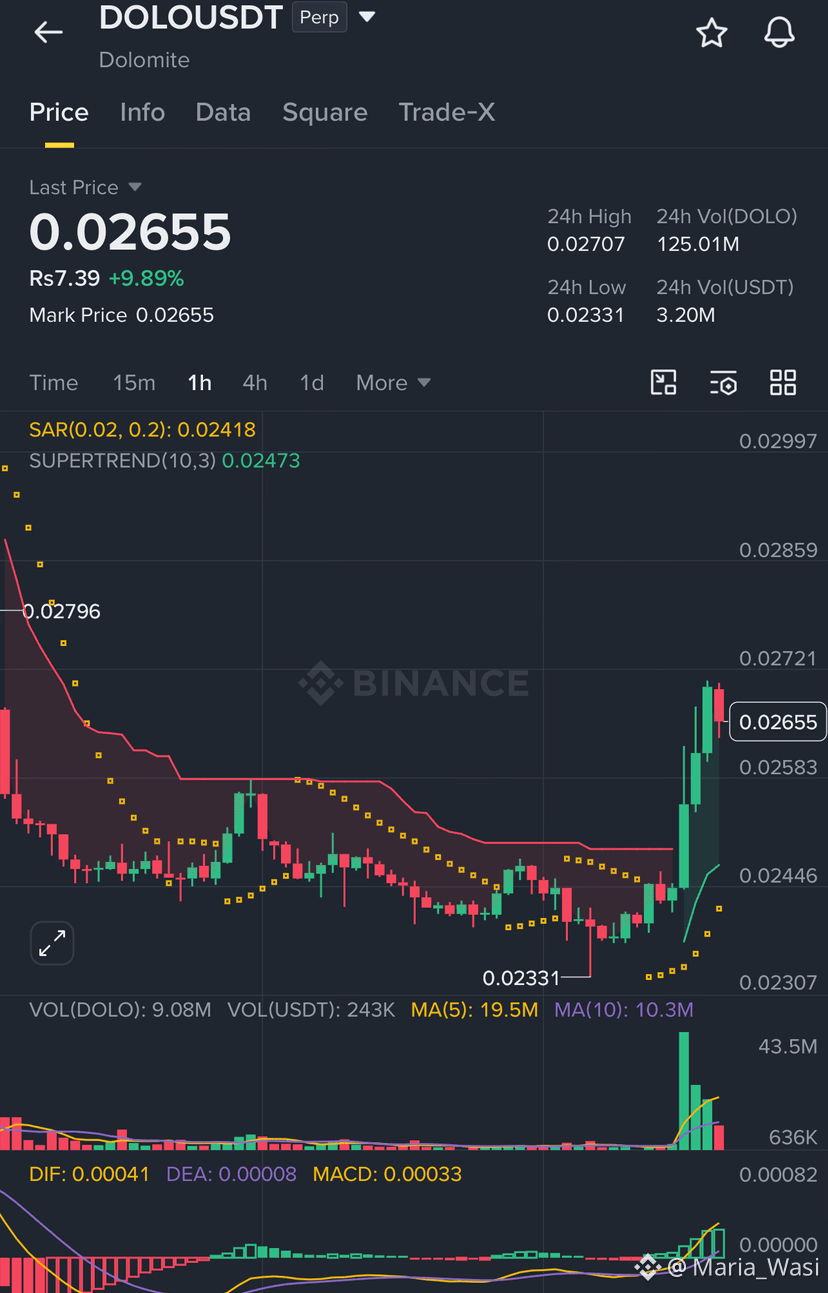The height and width of the screenshot is (1293, 828).
Task: Switch to the Data tab
Action: (x=223, y=112)
